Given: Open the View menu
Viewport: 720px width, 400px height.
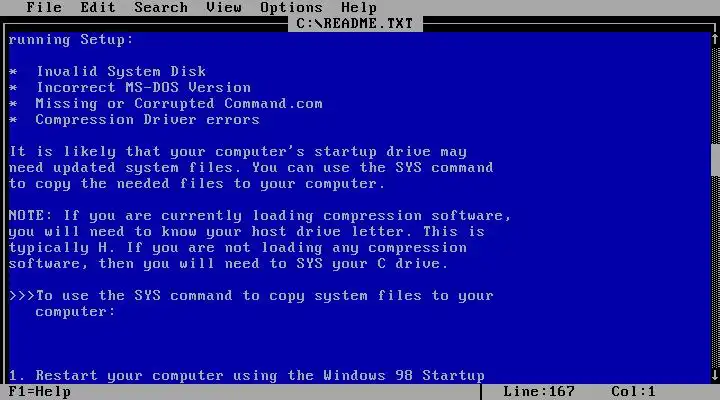Looking at the screenshot, I should pos(224,7).
